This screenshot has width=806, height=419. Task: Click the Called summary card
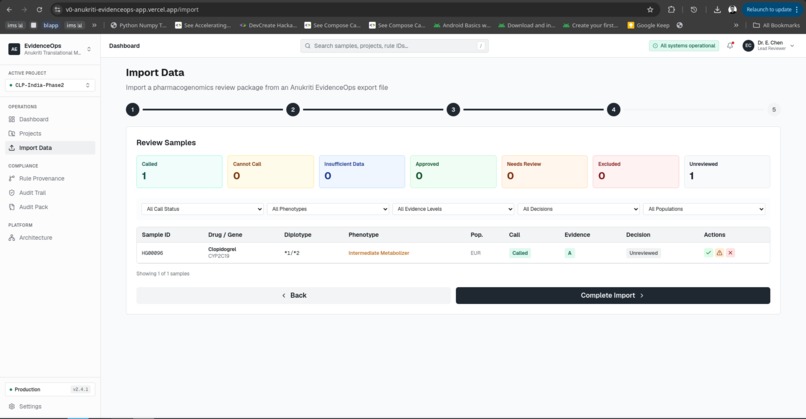(x=179, y=172)
